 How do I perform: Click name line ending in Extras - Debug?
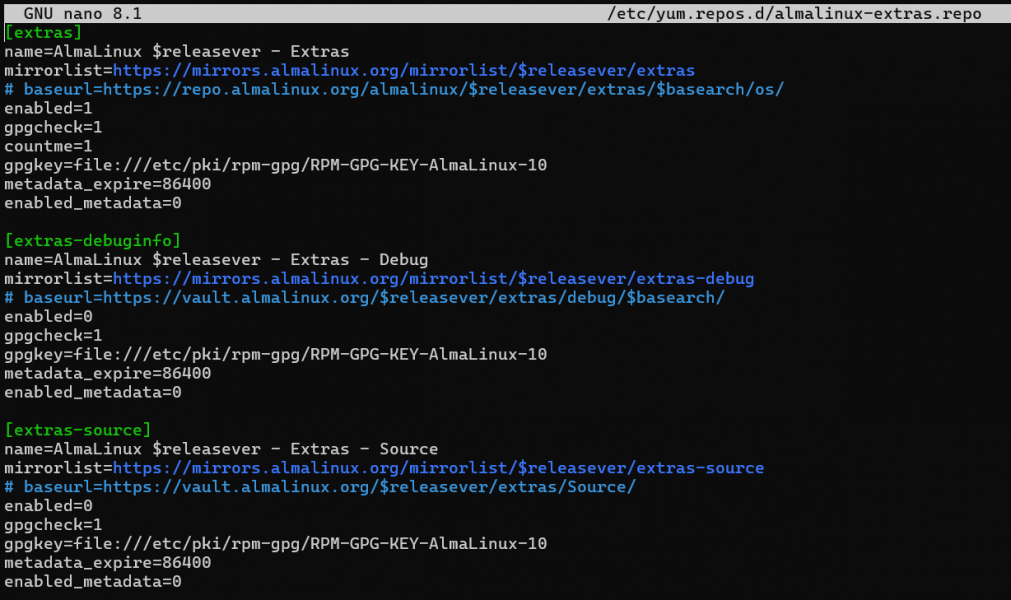(x=216, y=260)
